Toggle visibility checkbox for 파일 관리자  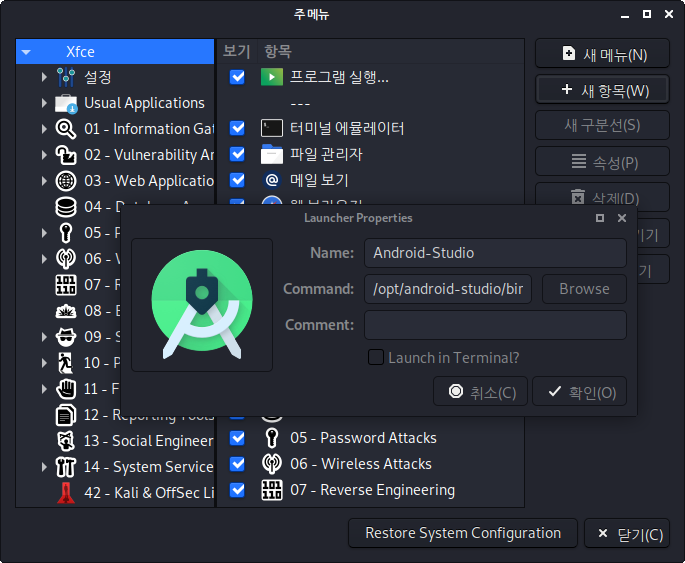(237, 154)
